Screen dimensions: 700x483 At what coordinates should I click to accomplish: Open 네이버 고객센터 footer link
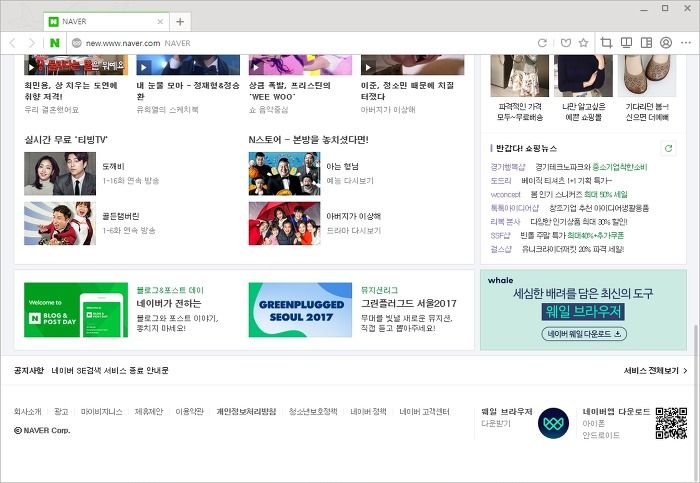(x=424, y=412)
